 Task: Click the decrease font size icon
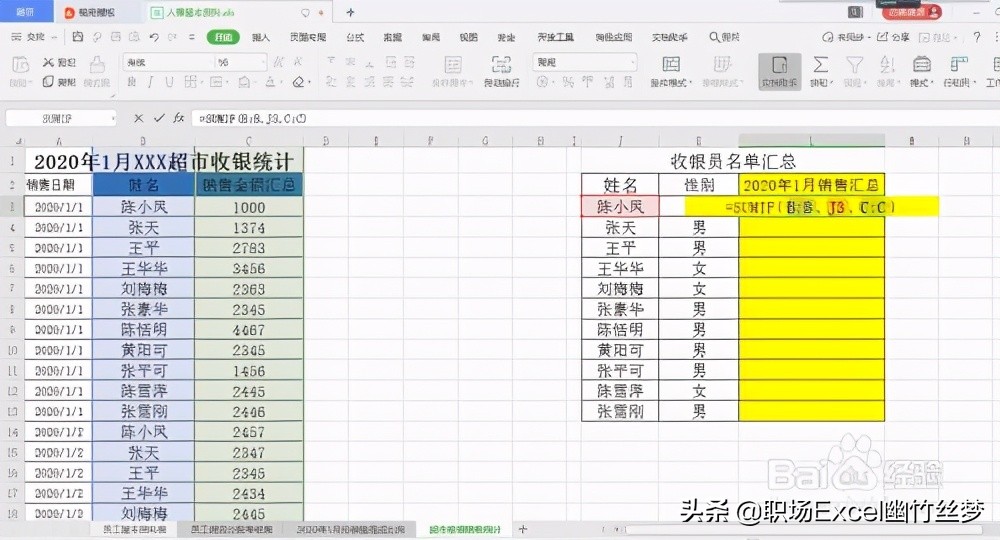coord(297,62)
